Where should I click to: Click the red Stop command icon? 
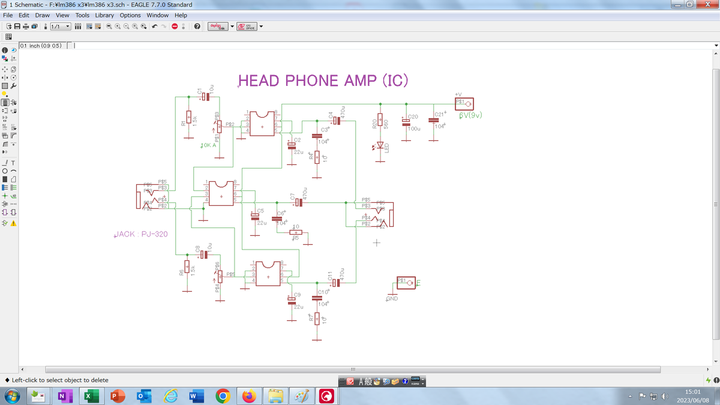point(174,26)
